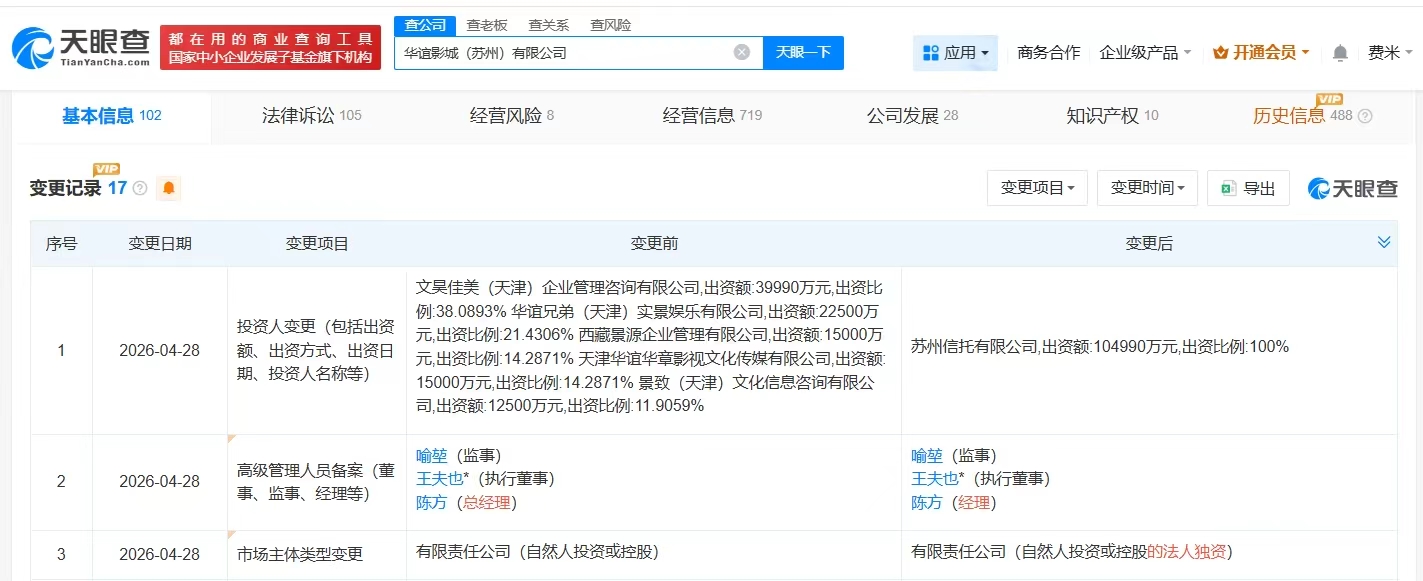Open 喻堃 link in 变更后 column

(x=926, y=456)
